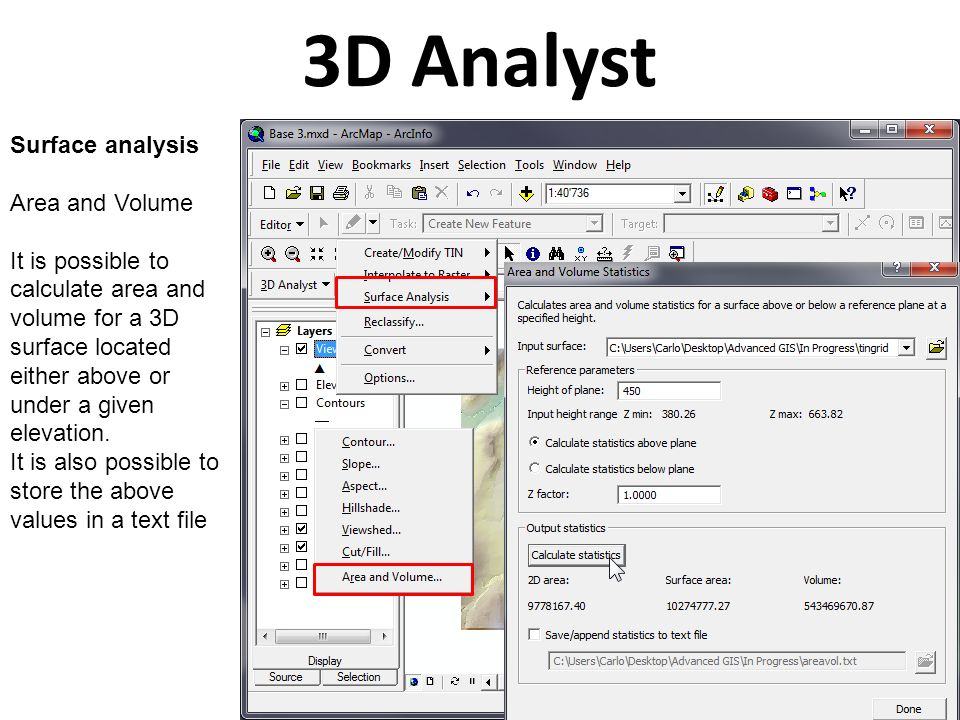Click the Done button

[x=908, y=709]
